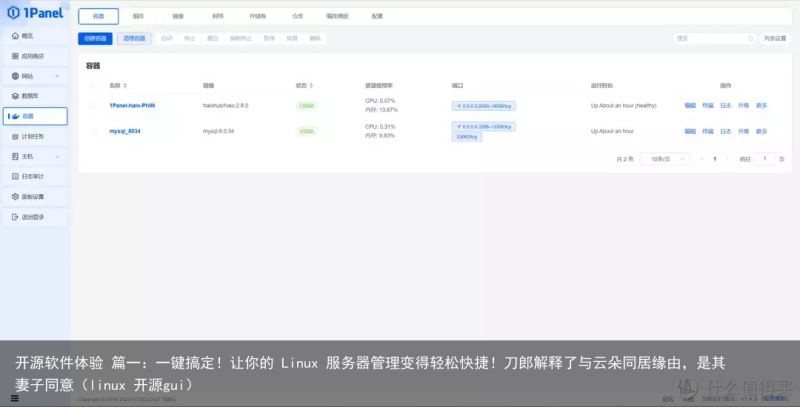
Task: Click the 暂停 pause button in toolbar
Action: point(269,38)
